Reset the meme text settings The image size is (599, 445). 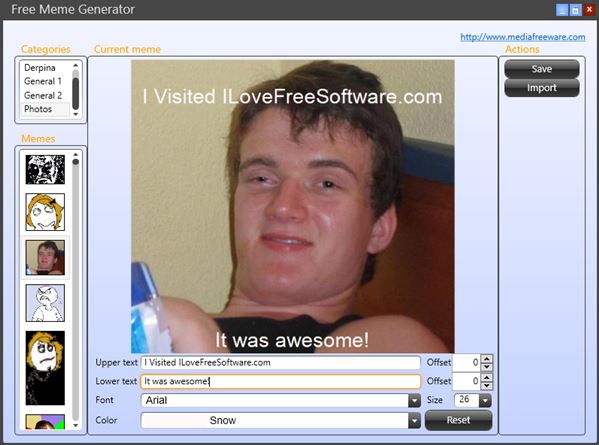tap(458, 420)
